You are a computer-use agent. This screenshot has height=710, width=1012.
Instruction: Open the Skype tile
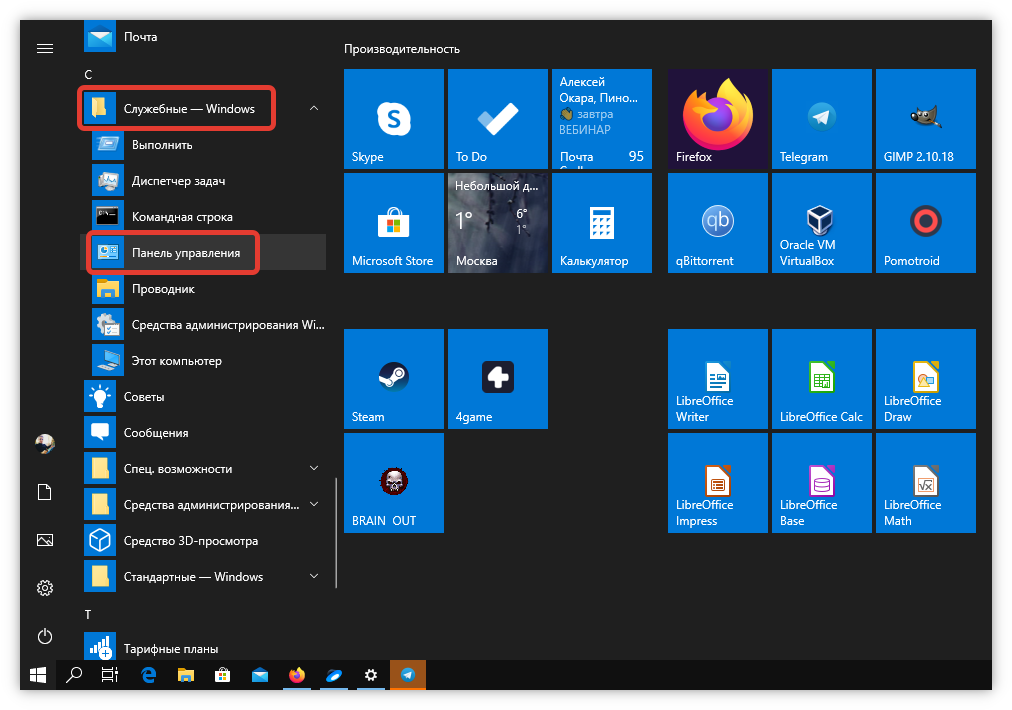(x=394, y=119)
